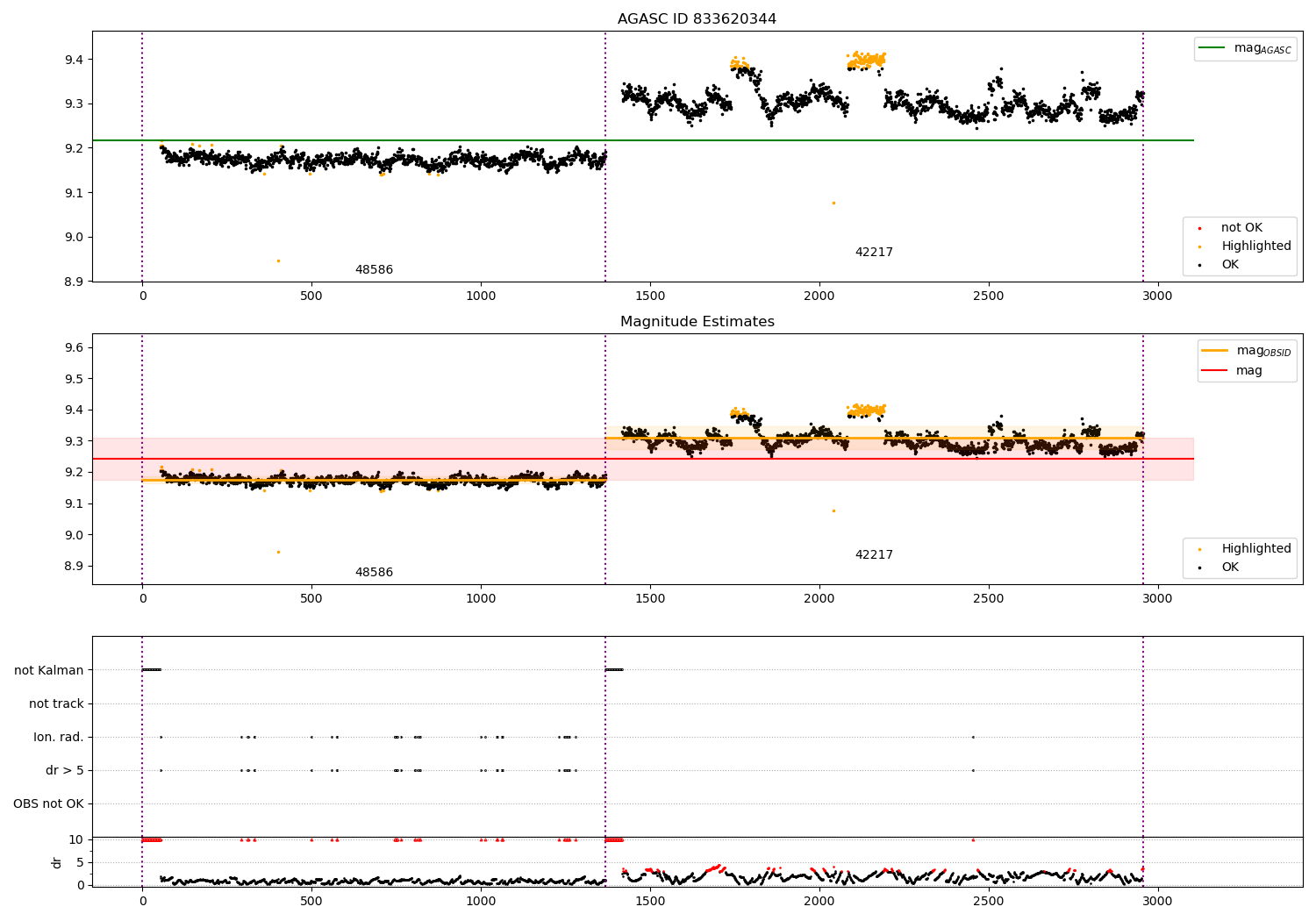Click the 2500 x-tick label in middle plot

click(989, 598)
